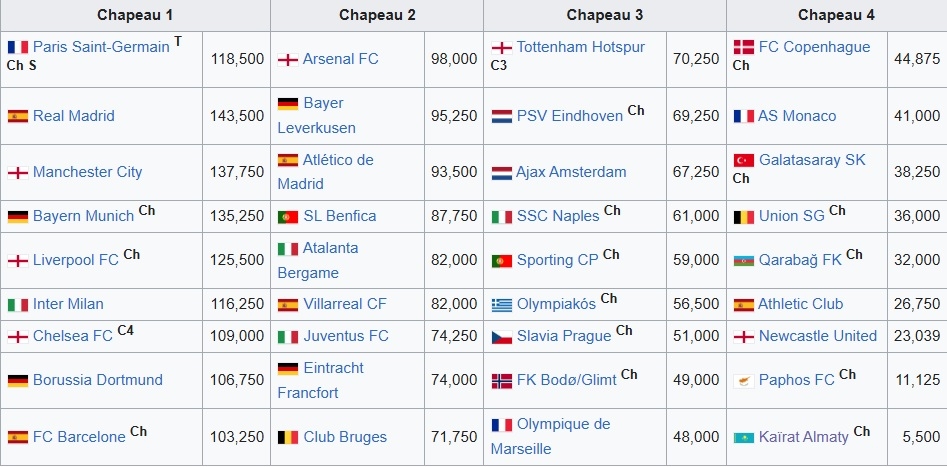947x467 pixels.
Task: Click the Czech flag beside Slavia Prague
Action: tap(501, 337)
